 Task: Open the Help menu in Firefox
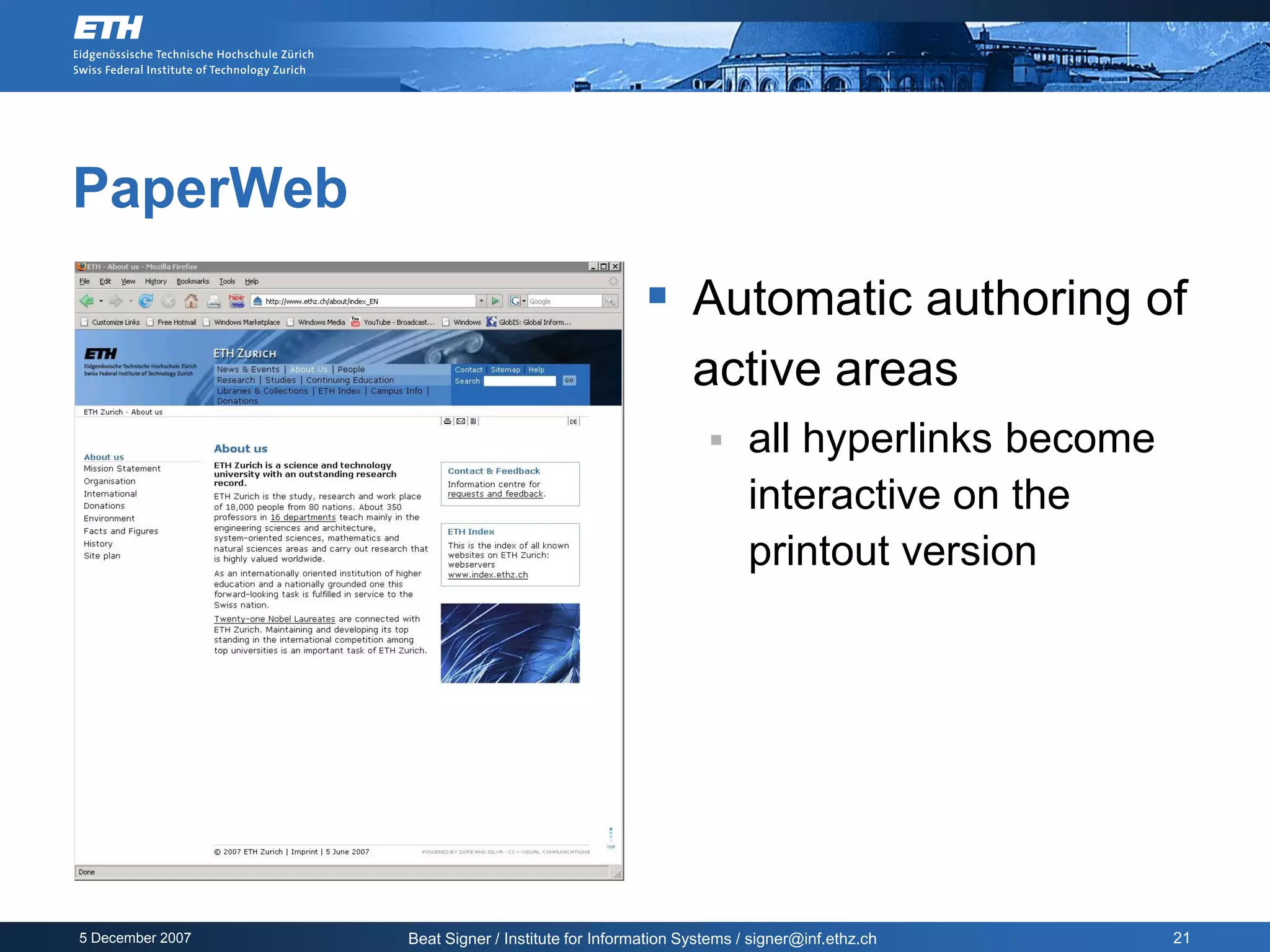click(x=252, y=281)
